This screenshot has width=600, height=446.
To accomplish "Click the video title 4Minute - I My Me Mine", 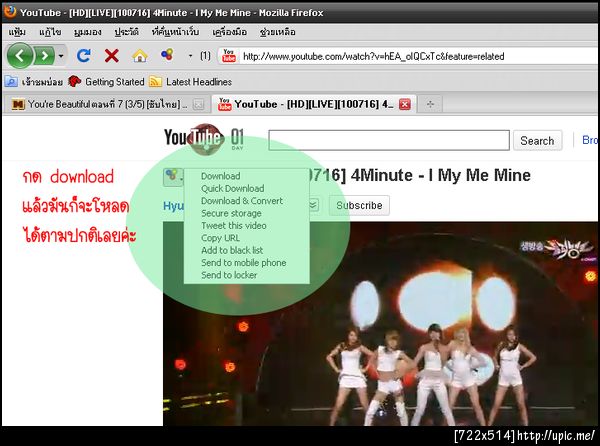I will click(x=440, y=176).
